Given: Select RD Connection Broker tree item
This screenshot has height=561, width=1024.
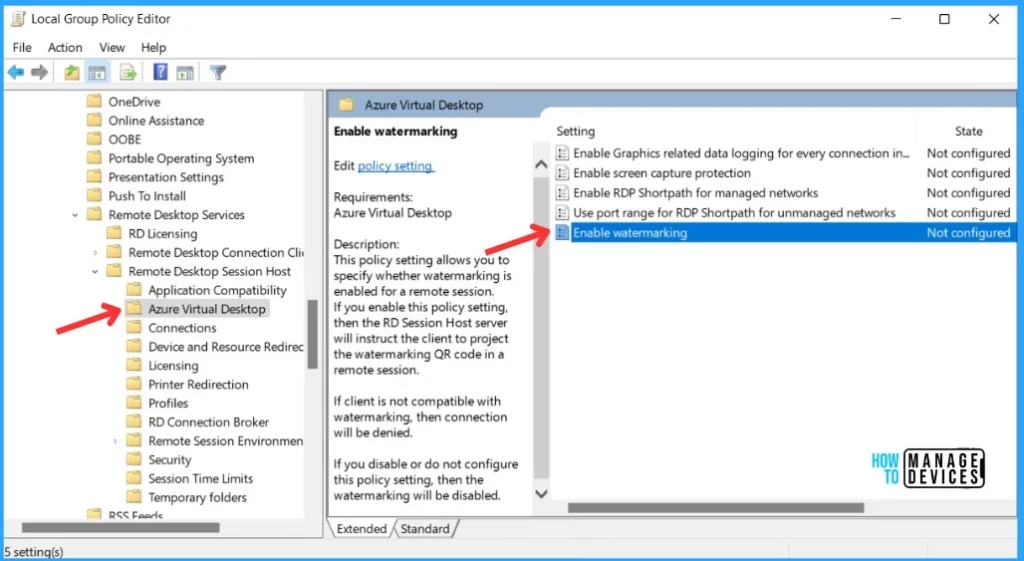Looking at the screenshot, I should [208, 422].
